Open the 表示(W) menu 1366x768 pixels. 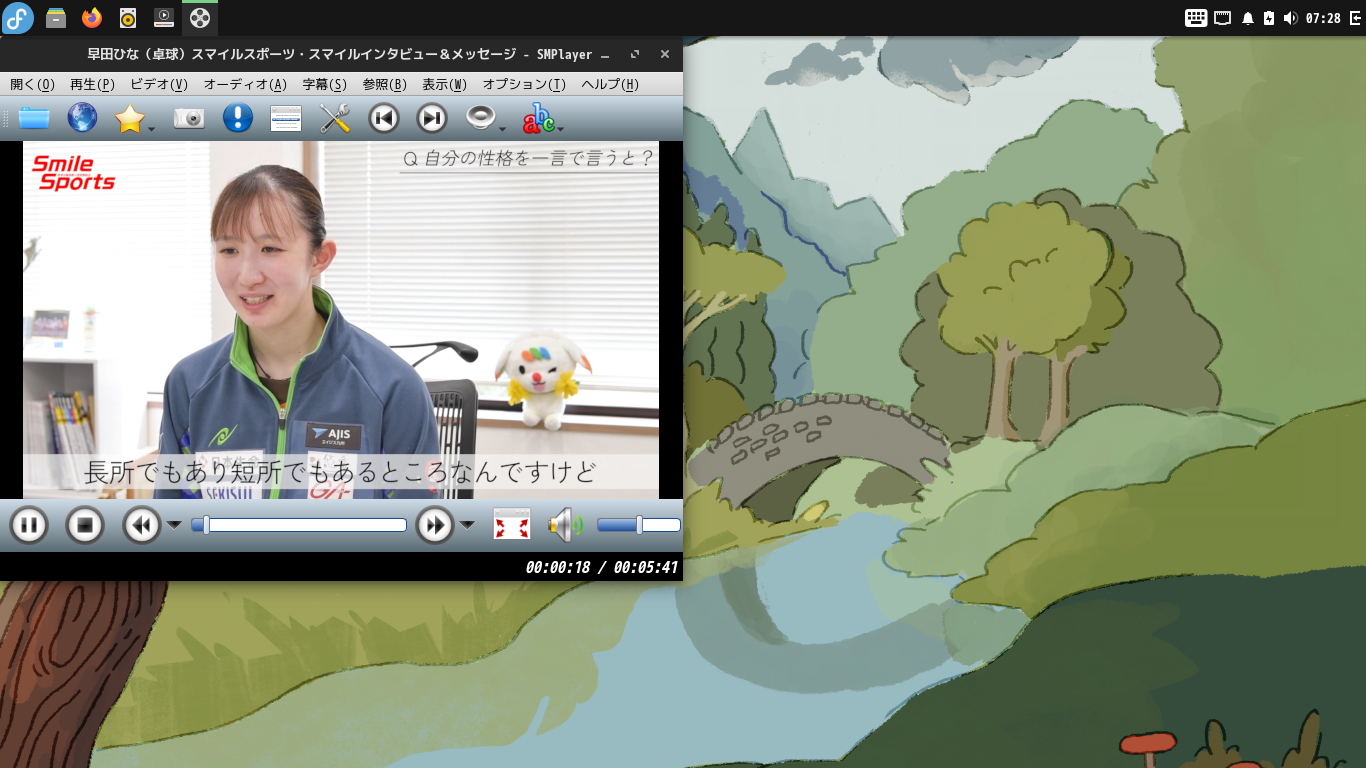pyautogui.click(x=445, y=85)
